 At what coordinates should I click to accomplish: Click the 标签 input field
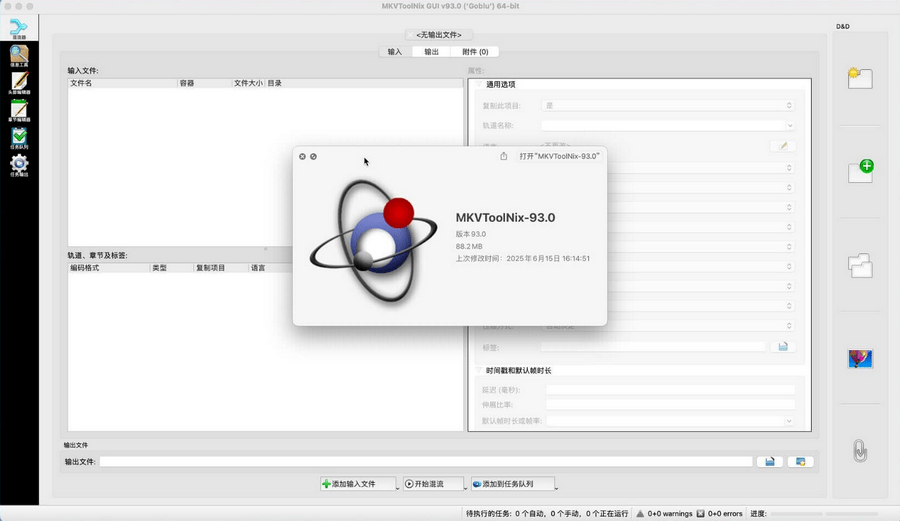(x=653, y=347)
